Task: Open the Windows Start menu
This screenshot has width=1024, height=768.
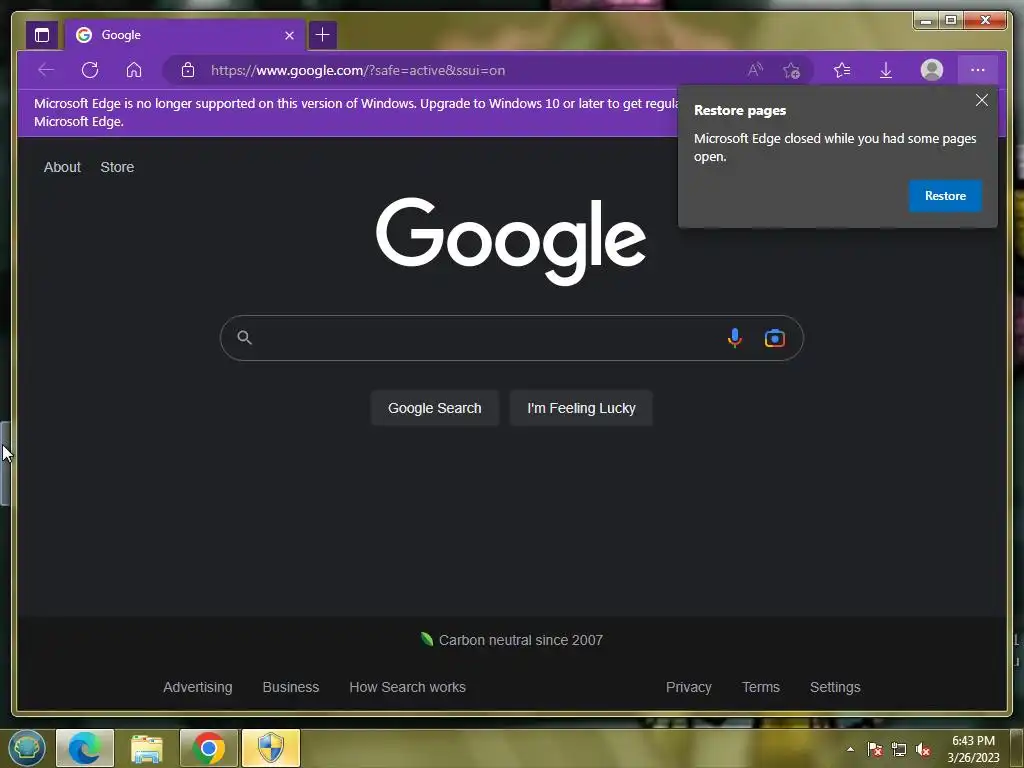Action: tap(27, 748)
